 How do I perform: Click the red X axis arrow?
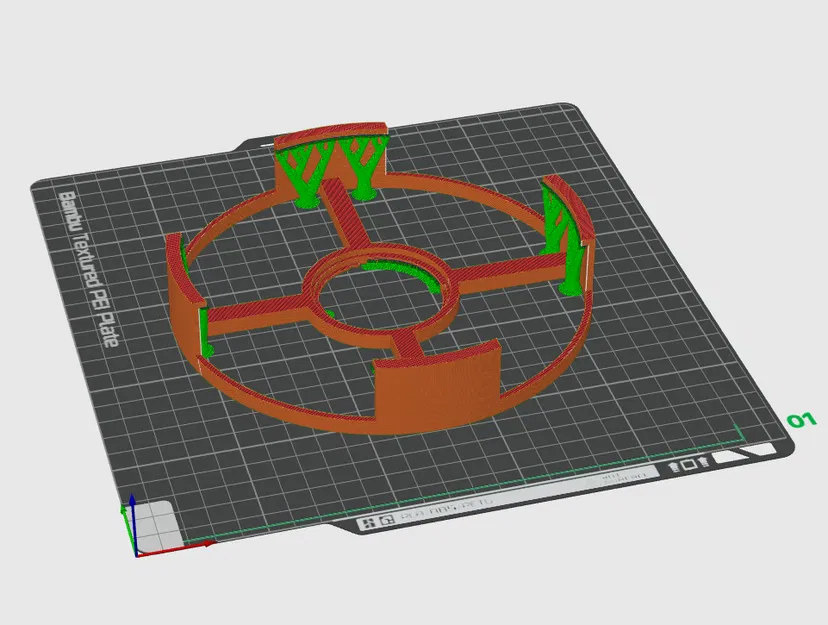click(x=175, y=548)
